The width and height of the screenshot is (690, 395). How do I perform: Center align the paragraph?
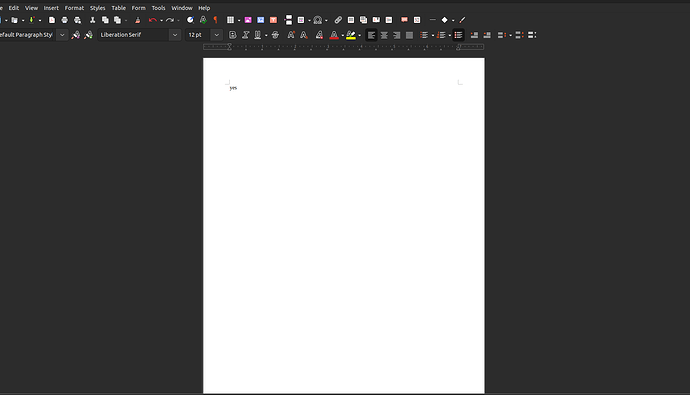pos(384,35)
